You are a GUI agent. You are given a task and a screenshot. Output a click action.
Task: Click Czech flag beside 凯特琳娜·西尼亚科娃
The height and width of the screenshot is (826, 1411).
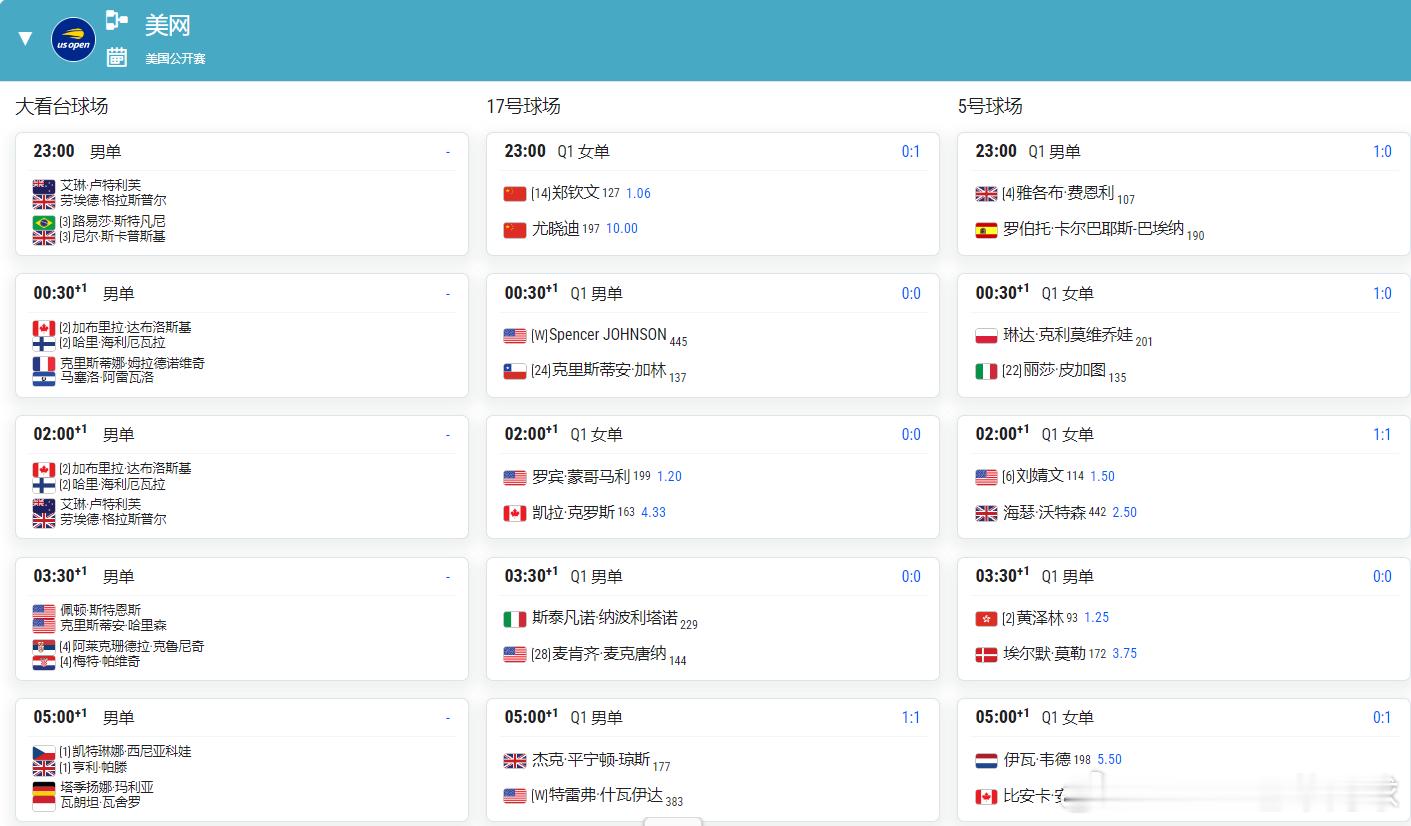(x=44, y=752)
